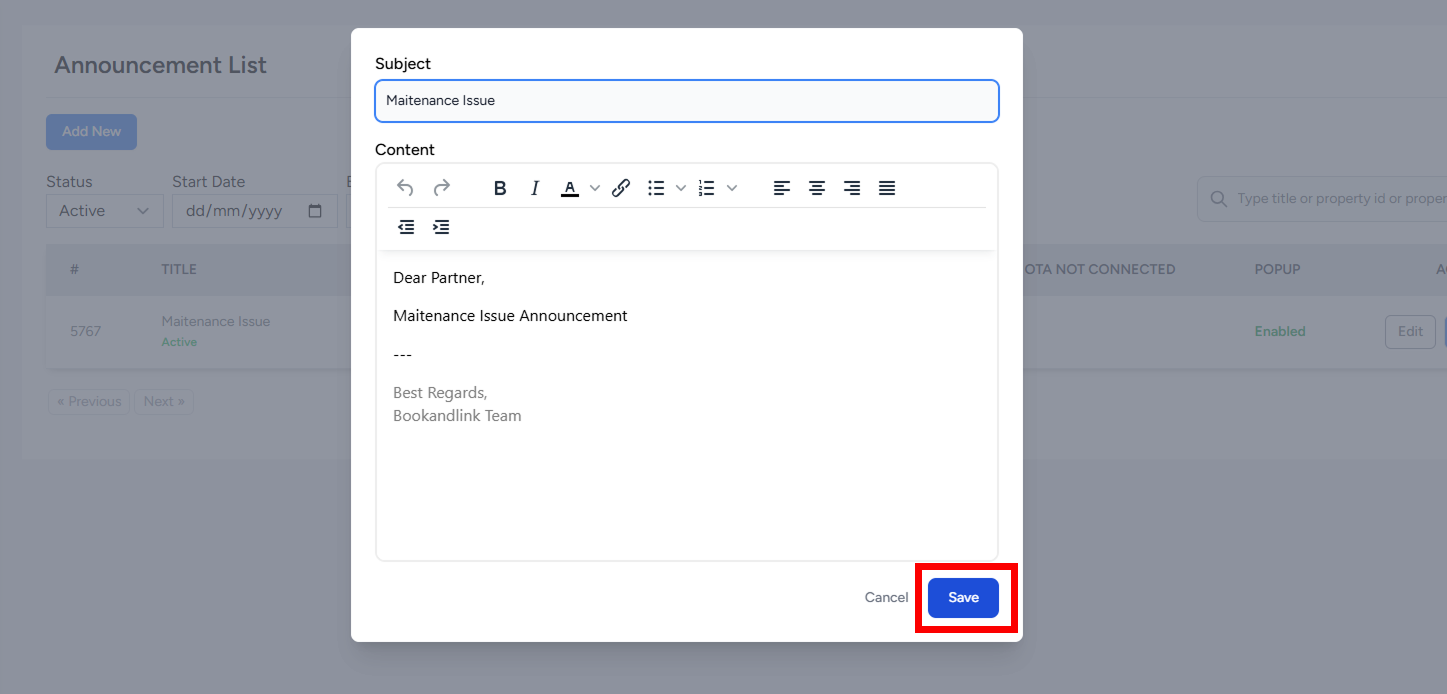1447x694 pixels.
Task: Click the POPUP column header
Action: 1277,270
